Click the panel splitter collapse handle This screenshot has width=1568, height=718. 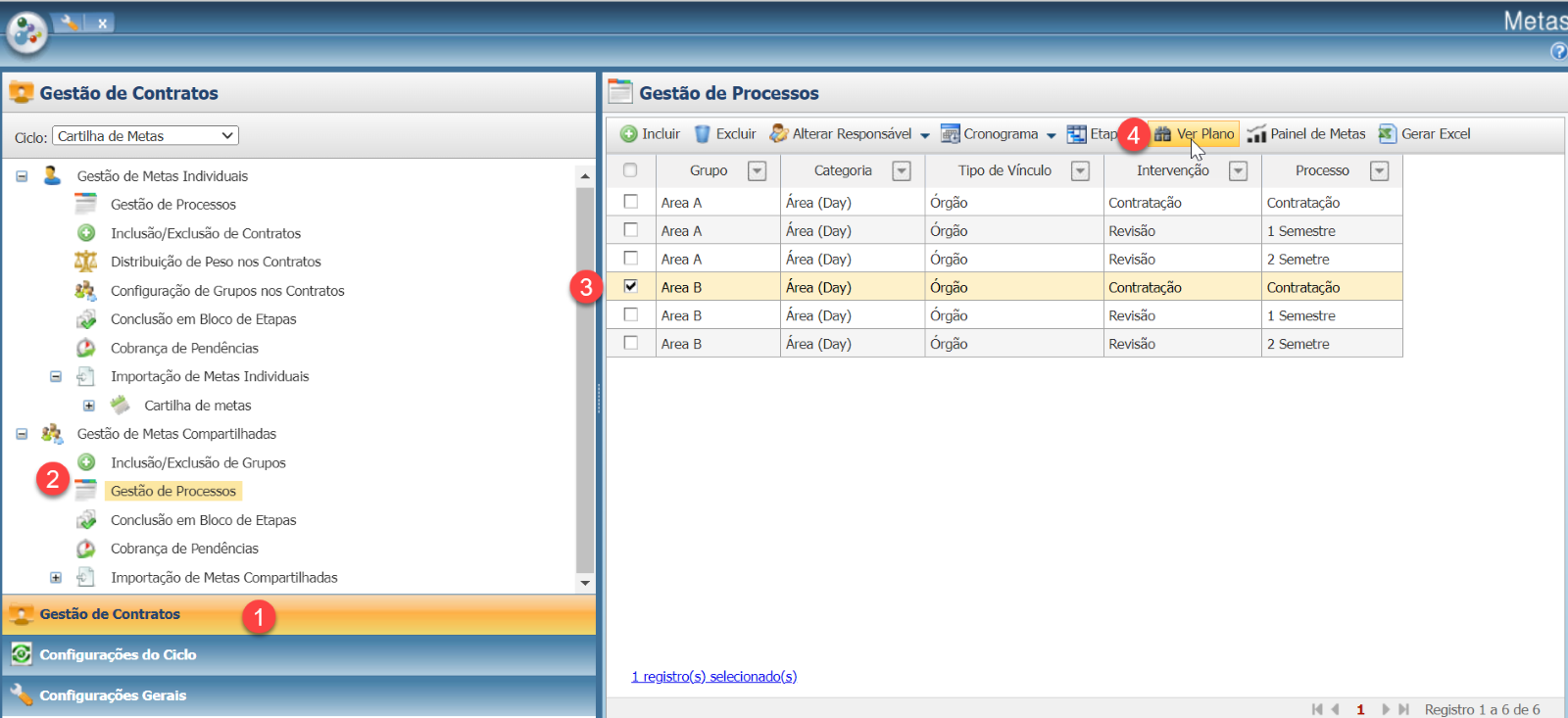pos(600,398)
